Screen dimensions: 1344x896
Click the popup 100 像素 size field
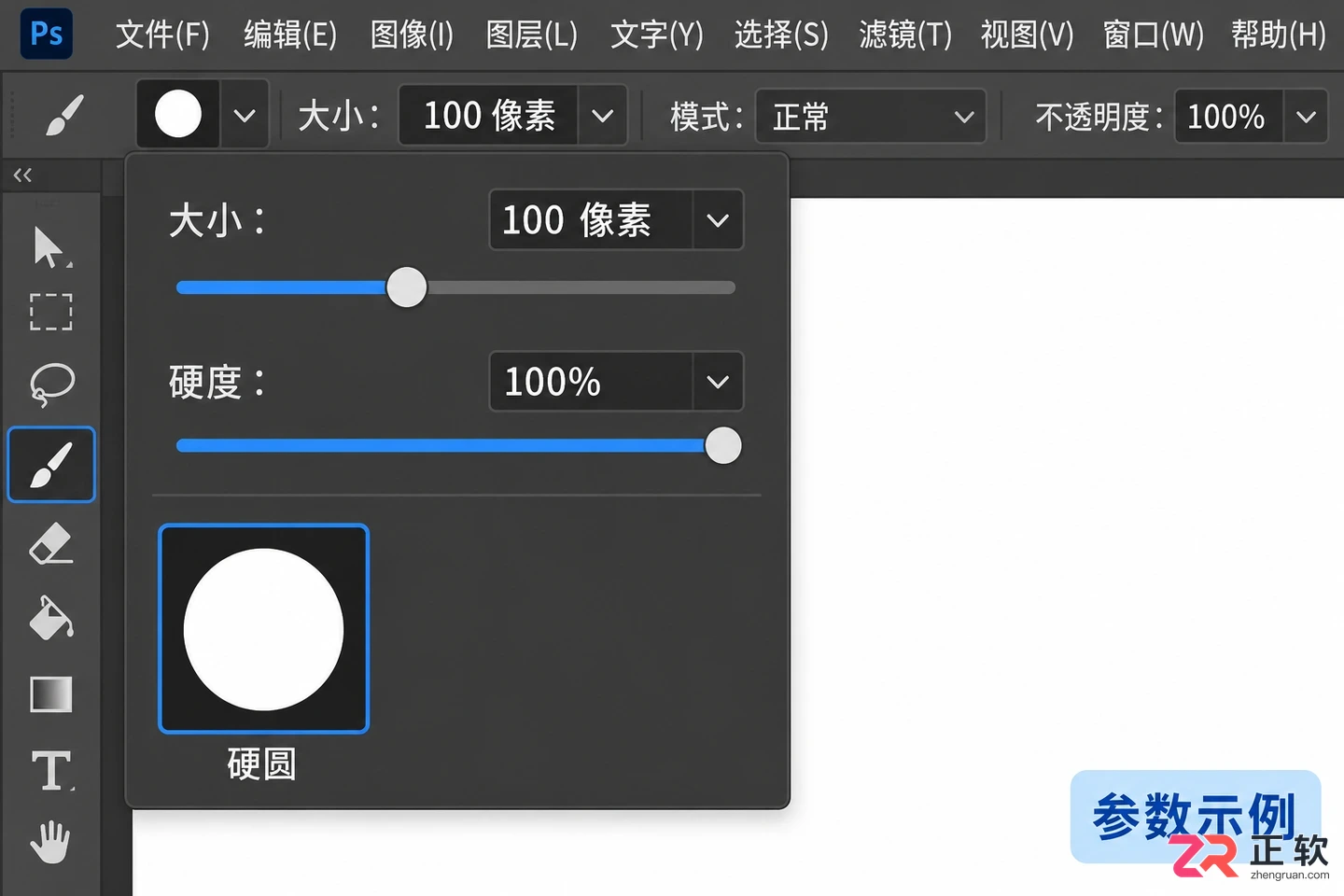pos(592,220)
